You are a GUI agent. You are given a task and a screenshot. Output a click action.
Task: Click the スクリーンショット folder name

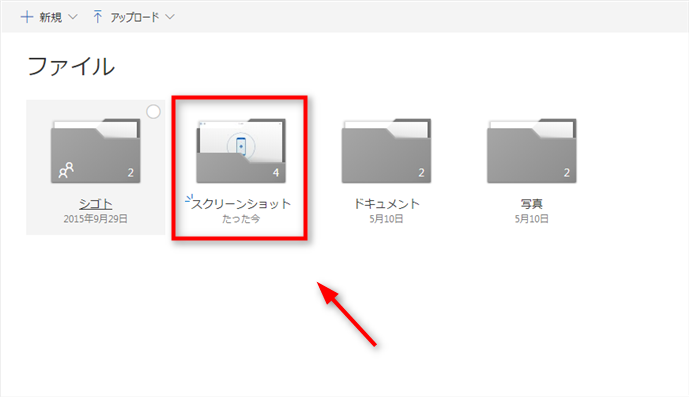tap(241, 204)
